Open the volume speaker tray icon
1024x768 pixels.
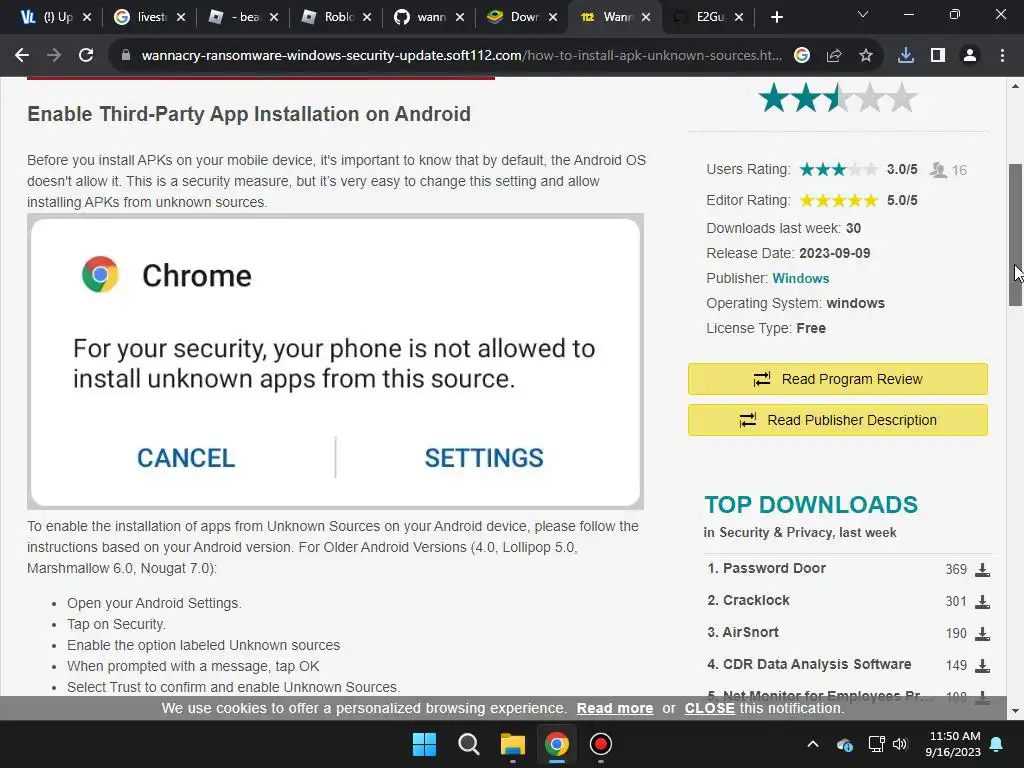pyautogui.click(x=900, y=744)
